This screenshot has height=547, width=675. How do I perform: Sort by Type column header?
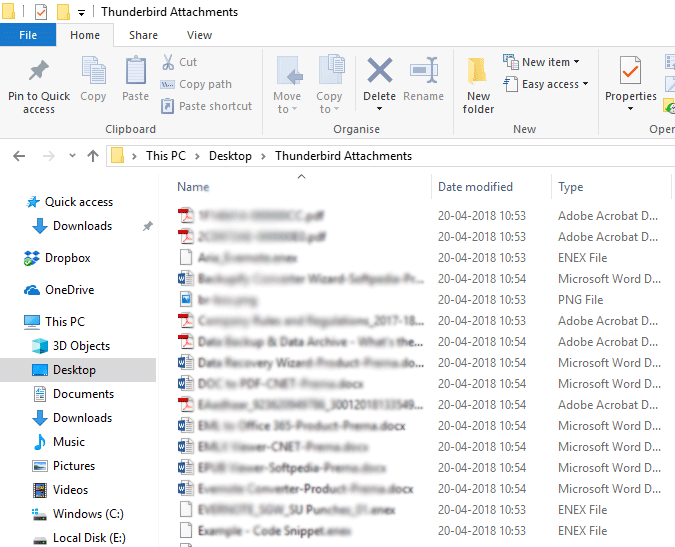click(571, 187)
